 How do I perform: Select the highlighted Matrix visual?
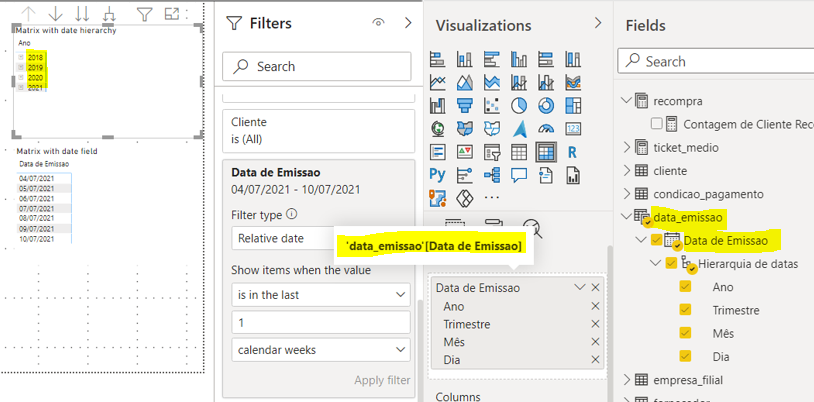[x=546, y=152]
